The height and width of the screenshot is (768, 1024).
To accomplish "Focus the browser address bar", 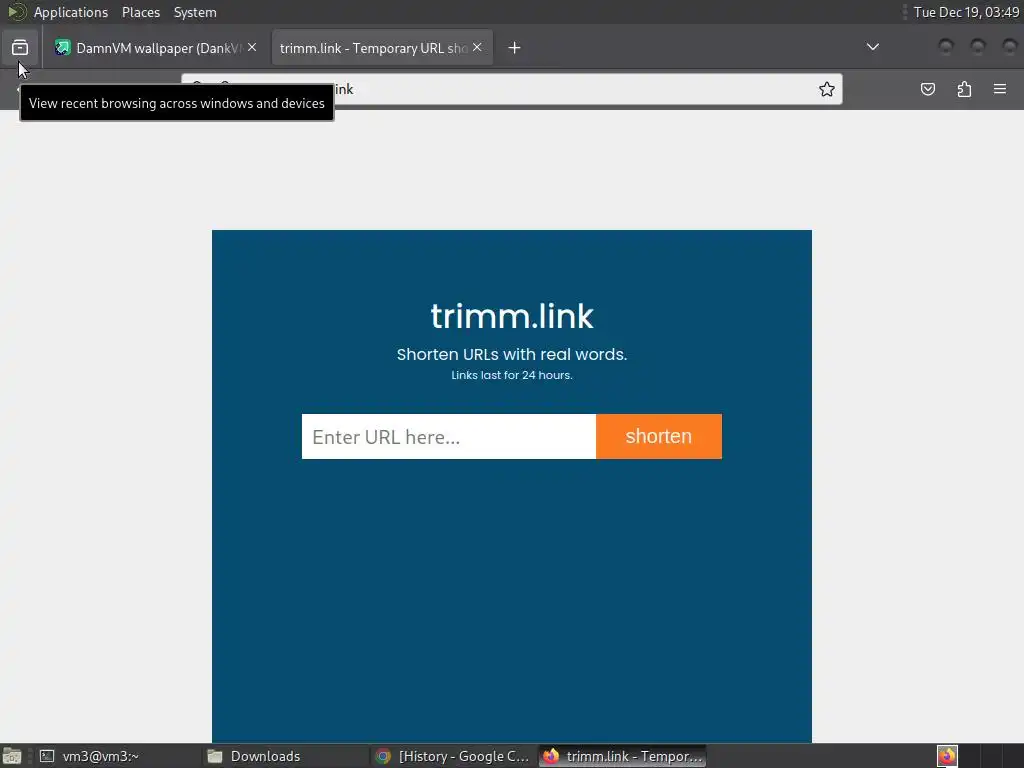I will pyautogui.click(x=511, y=89).
